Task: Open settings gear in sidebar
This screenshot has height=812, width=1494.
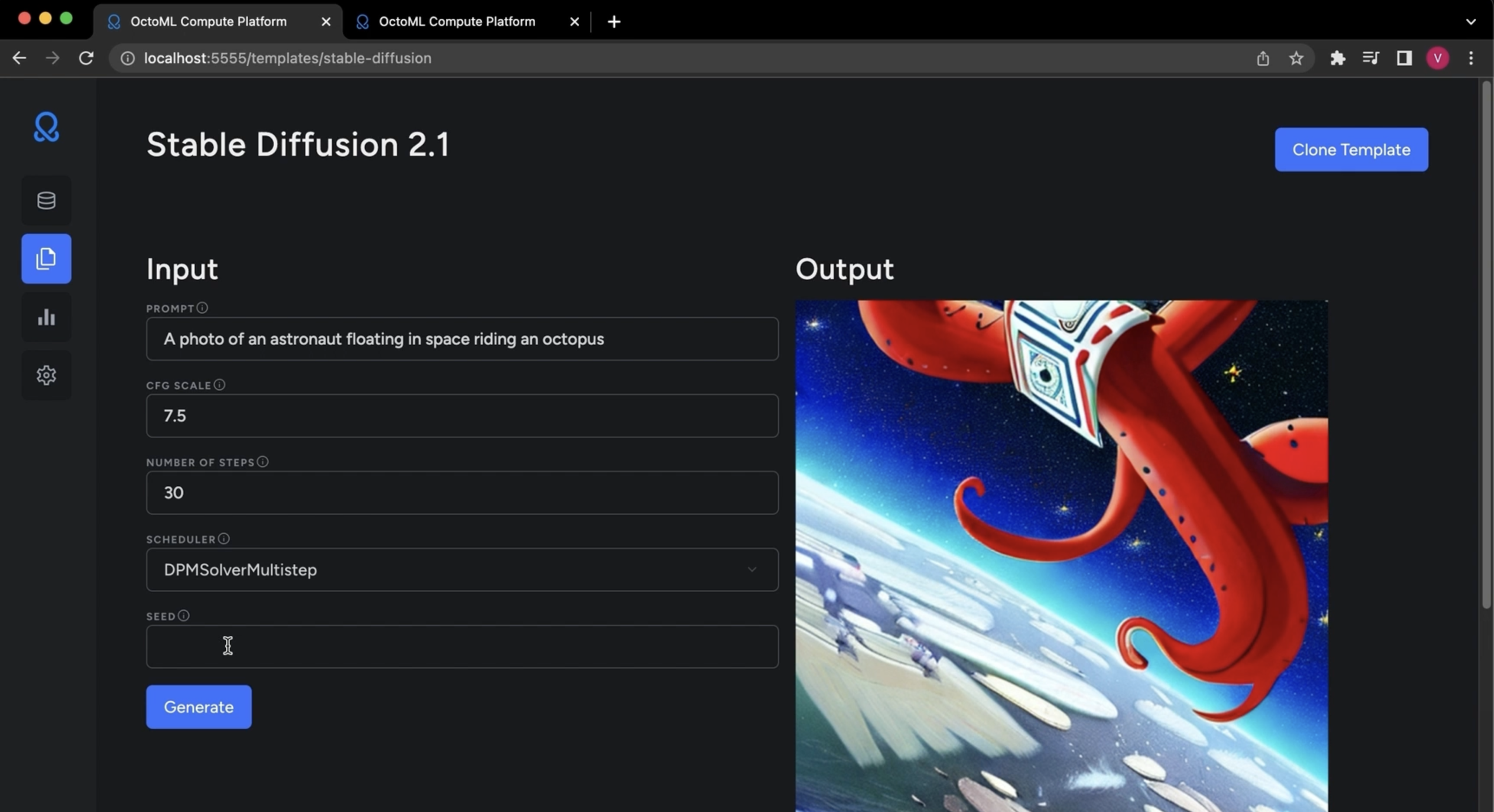Action: coord(46,375)
